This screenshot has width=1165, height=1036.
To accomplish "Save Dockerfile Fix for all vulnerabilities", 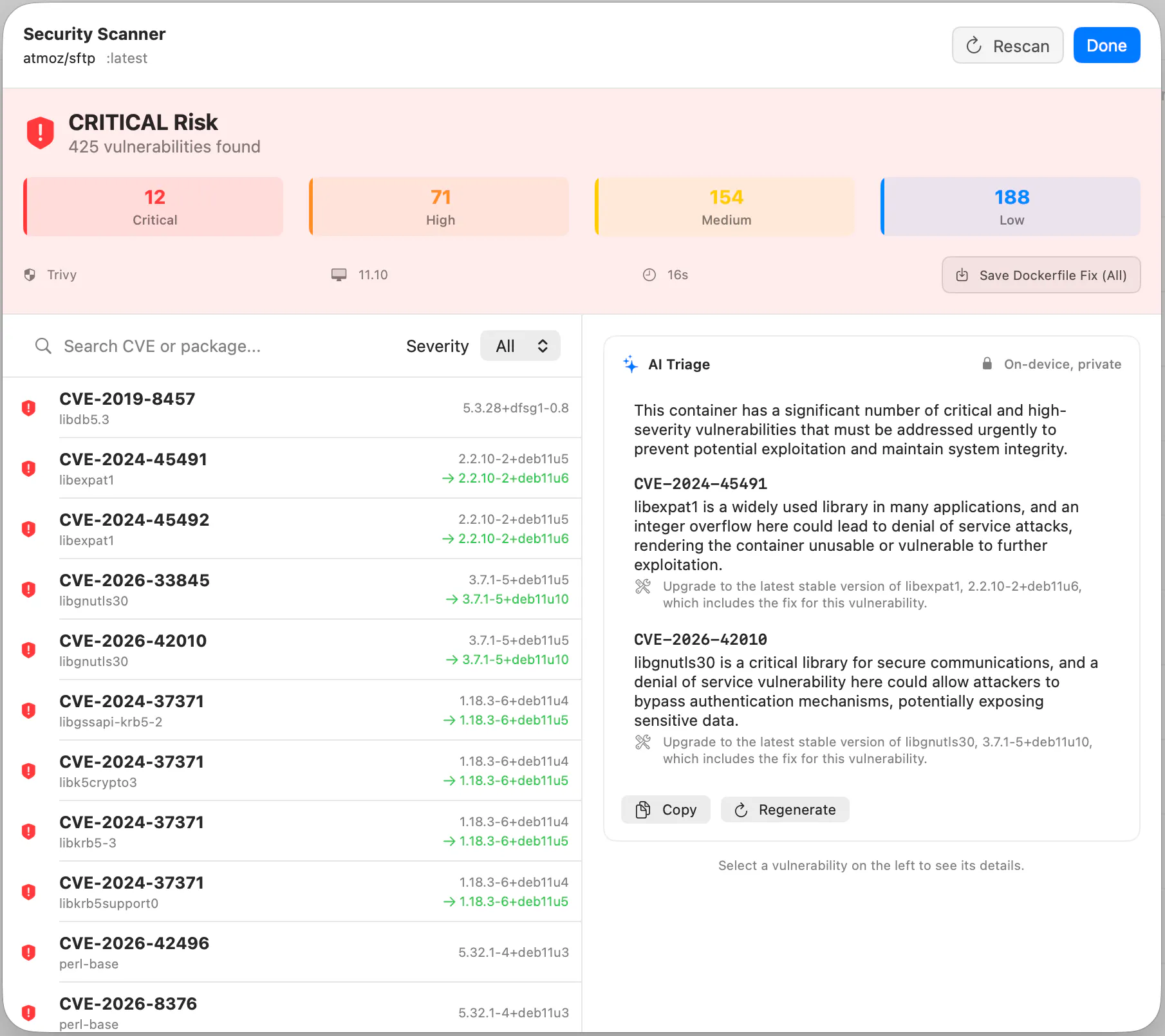I will click(x=1041, y=275).
